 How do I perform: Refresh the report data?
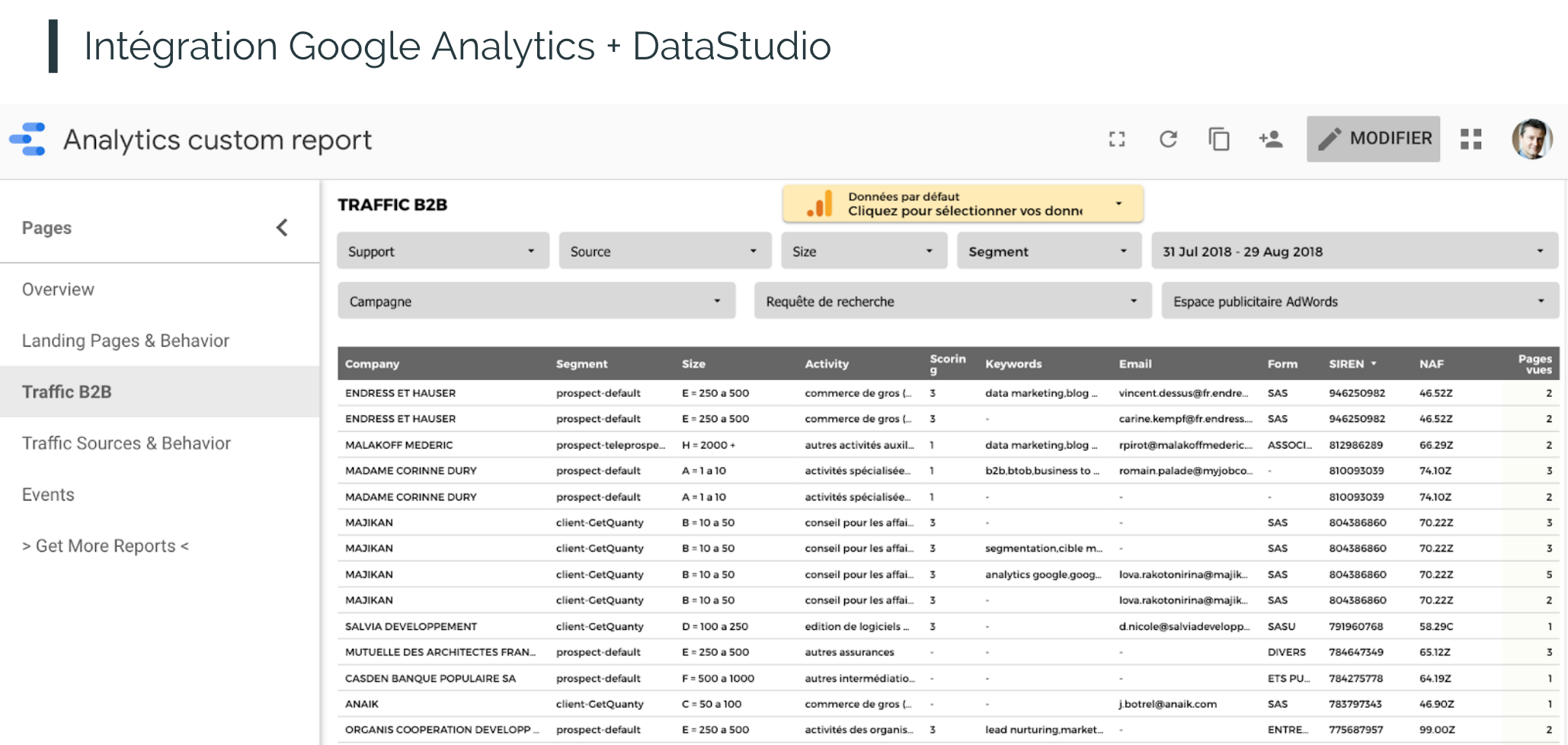pos(1168,139)
